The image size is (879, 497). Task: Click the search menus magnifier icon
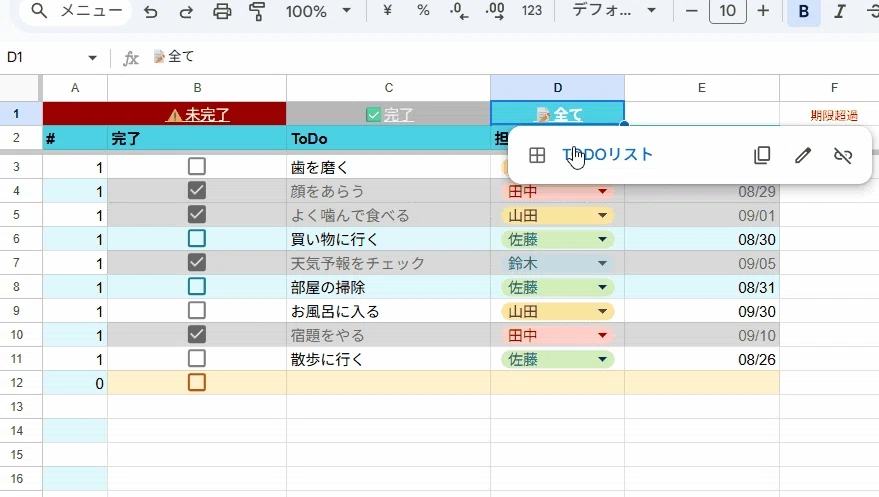39,11
